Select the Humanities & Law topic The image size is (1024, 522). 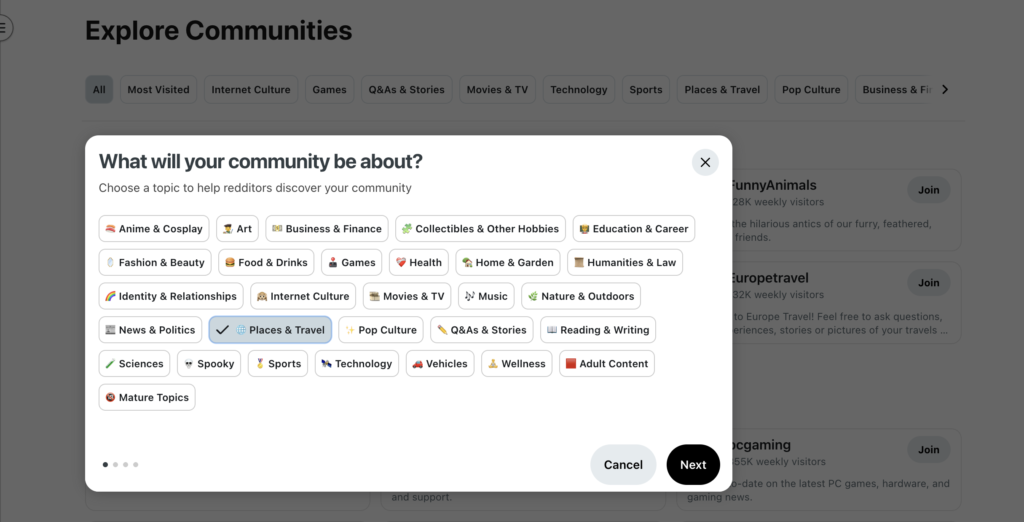click(x=625, y=263)
